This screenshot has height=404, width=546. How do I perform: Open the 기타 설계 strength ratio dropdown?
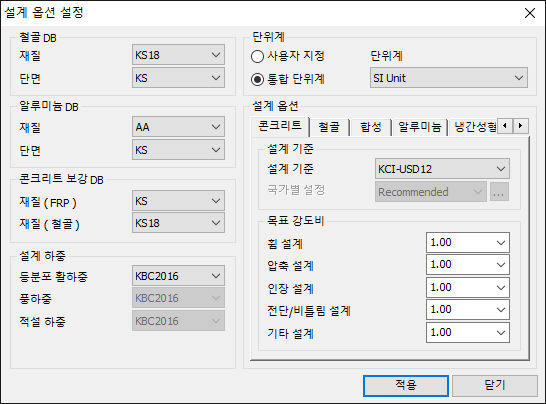468,333
